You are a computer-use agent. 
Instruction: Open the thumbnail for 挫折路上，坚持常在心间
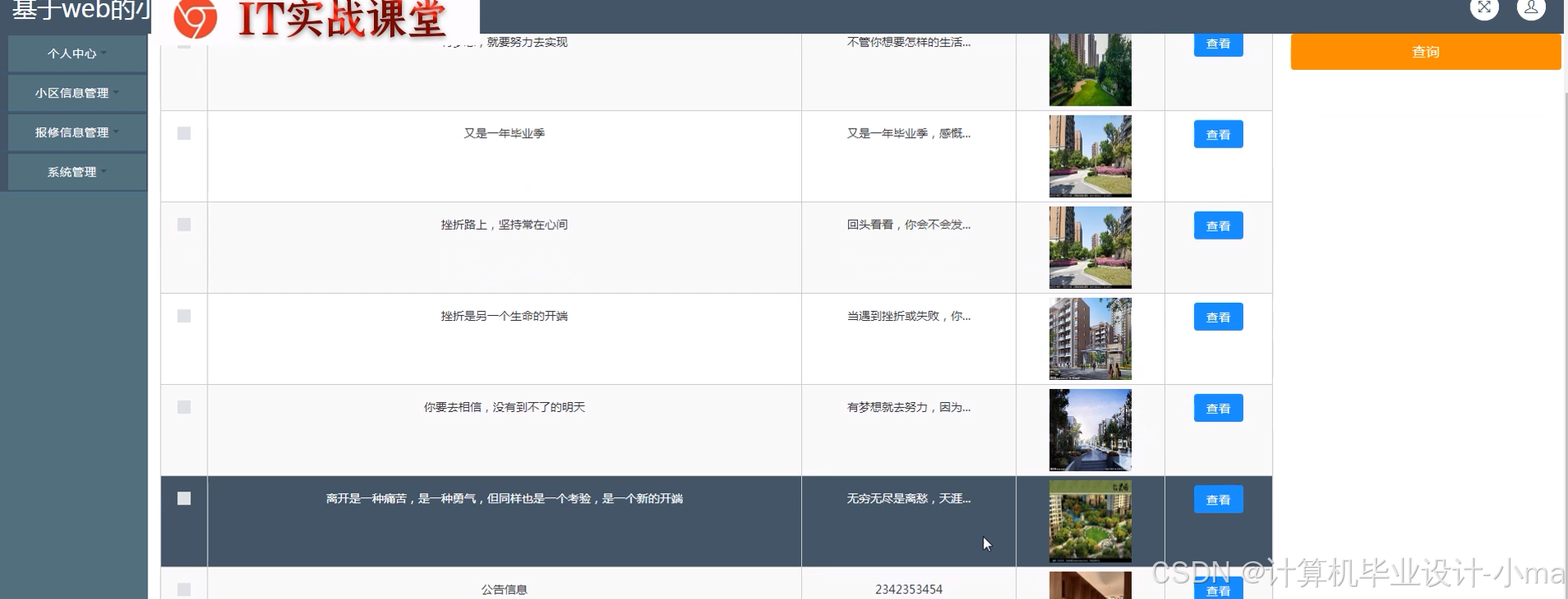(1090, 247)
